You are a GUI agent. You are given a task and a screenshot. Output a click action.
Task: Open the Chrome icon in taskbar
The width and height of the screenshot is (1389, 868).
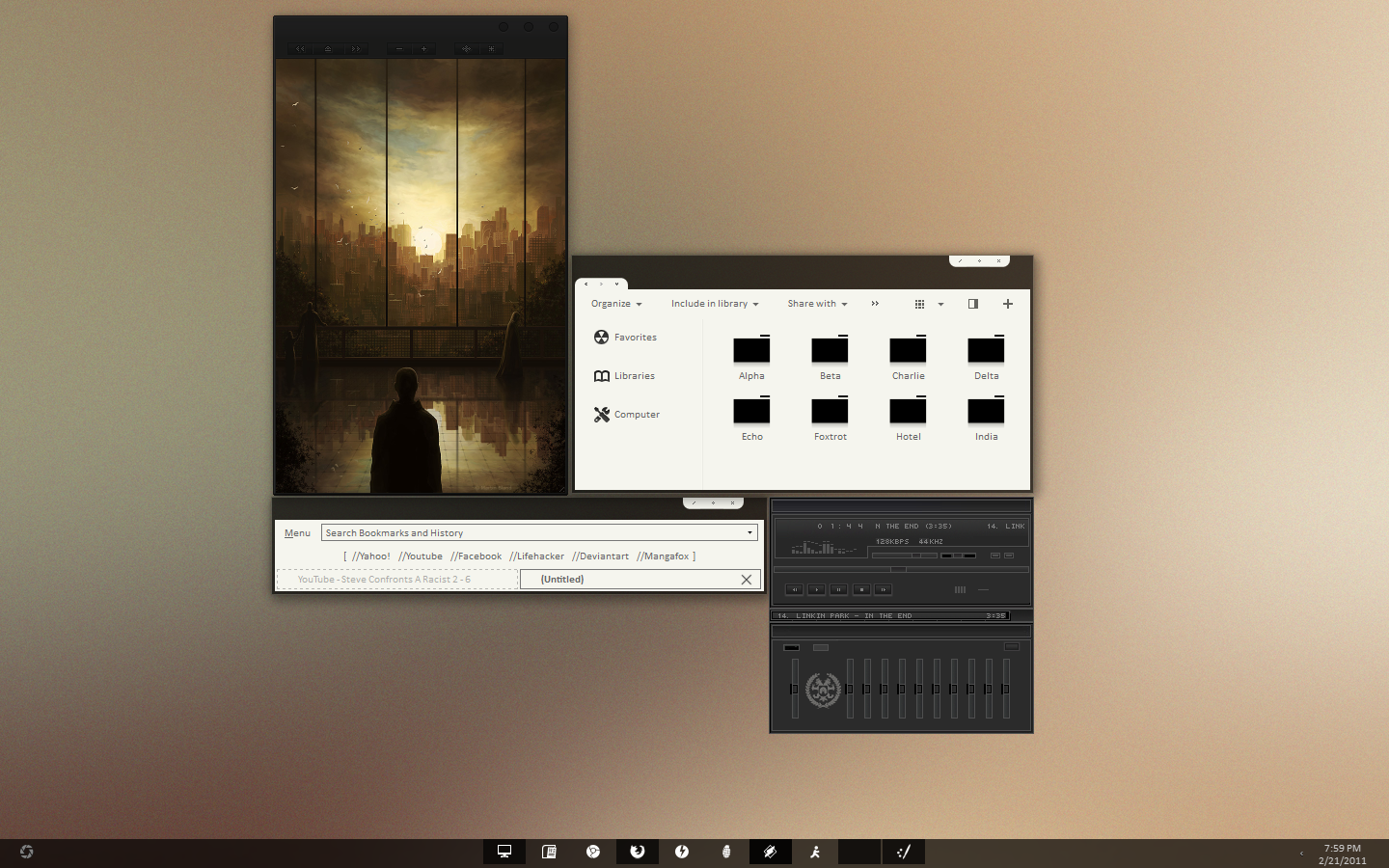pos(593,852)
